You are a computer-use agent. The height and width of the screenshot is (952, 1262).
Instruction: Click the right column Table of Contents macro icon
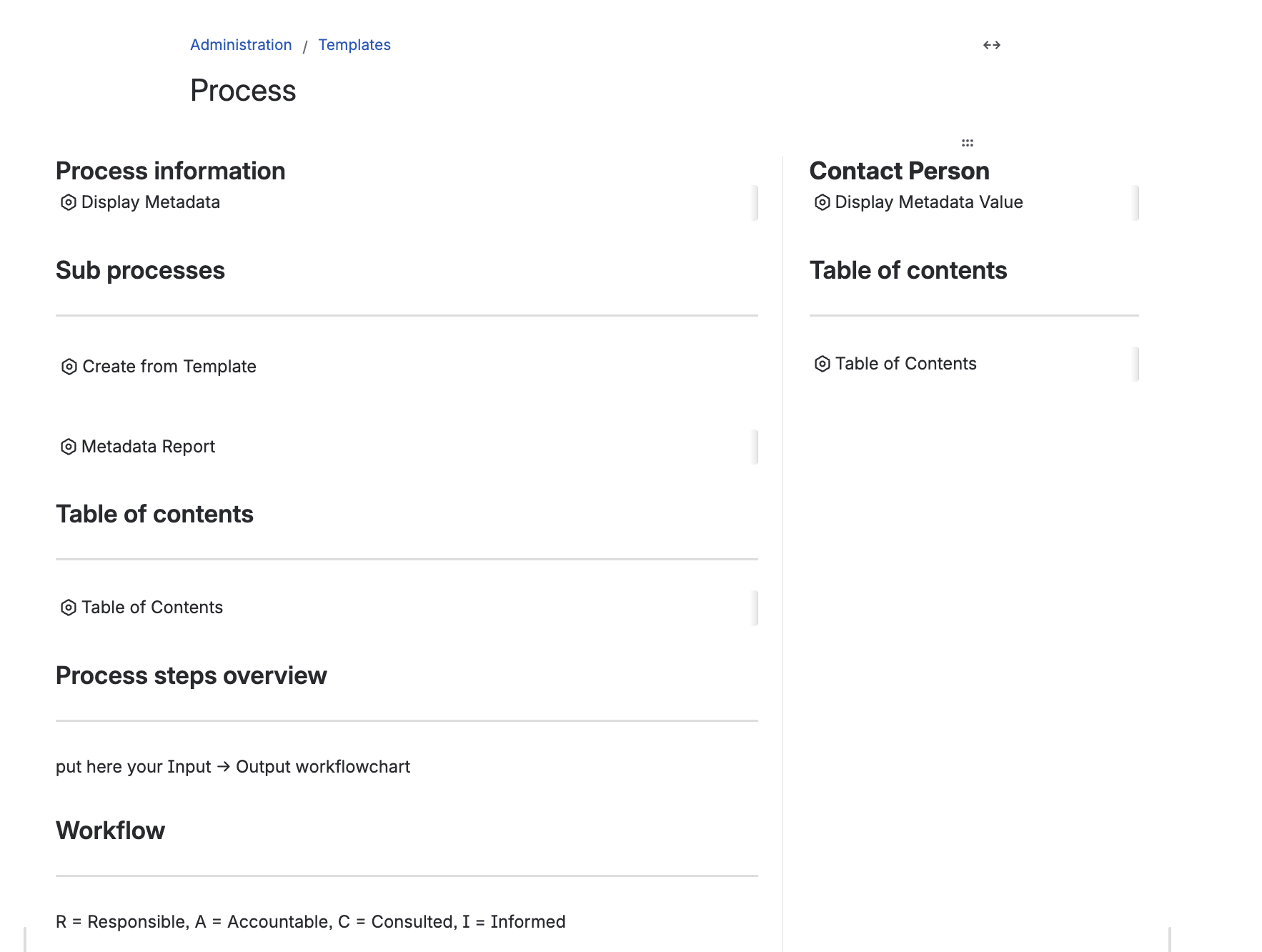click(822, 365)
